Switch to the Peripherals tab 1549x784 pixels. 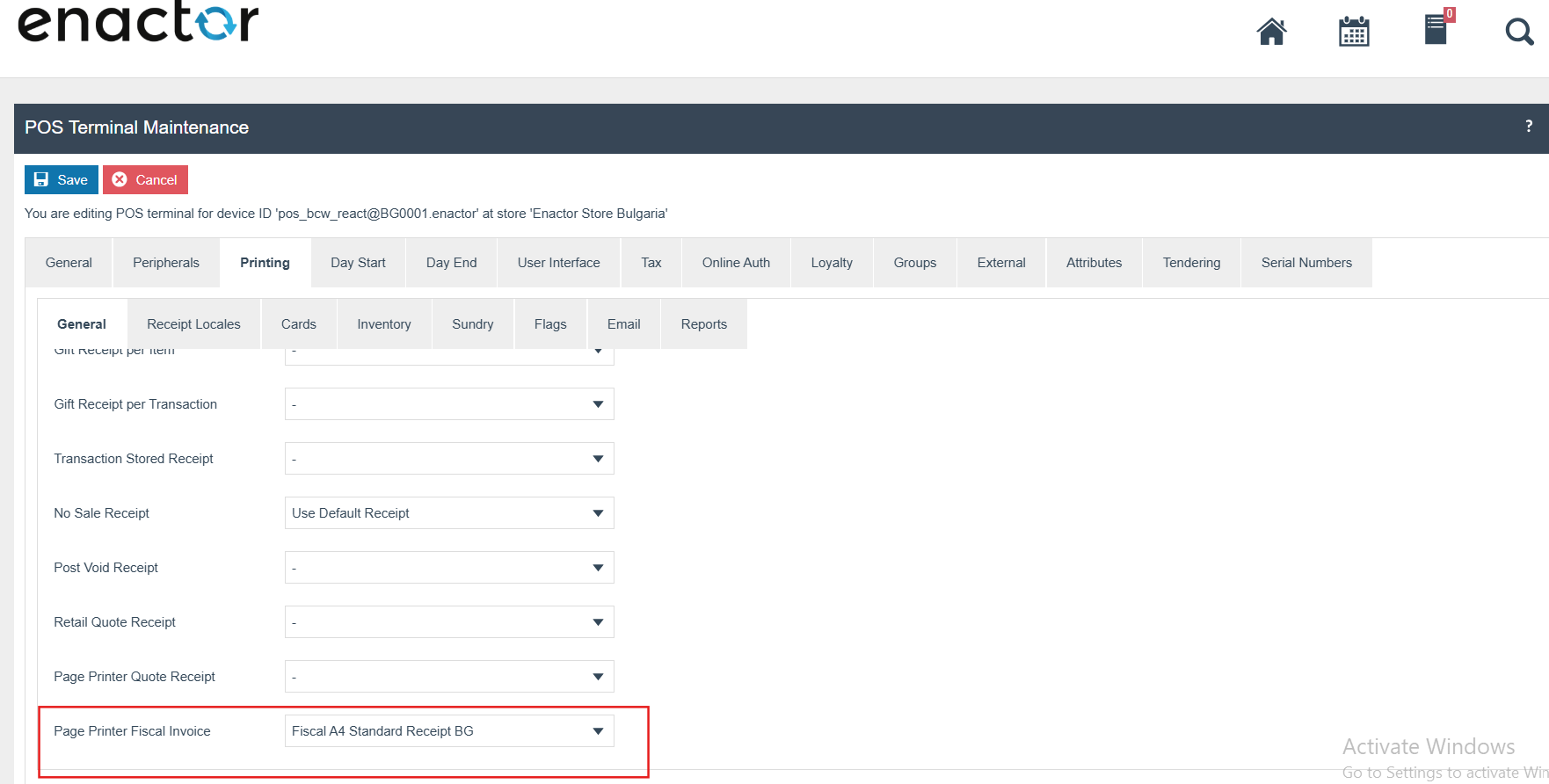coord(166,263)
